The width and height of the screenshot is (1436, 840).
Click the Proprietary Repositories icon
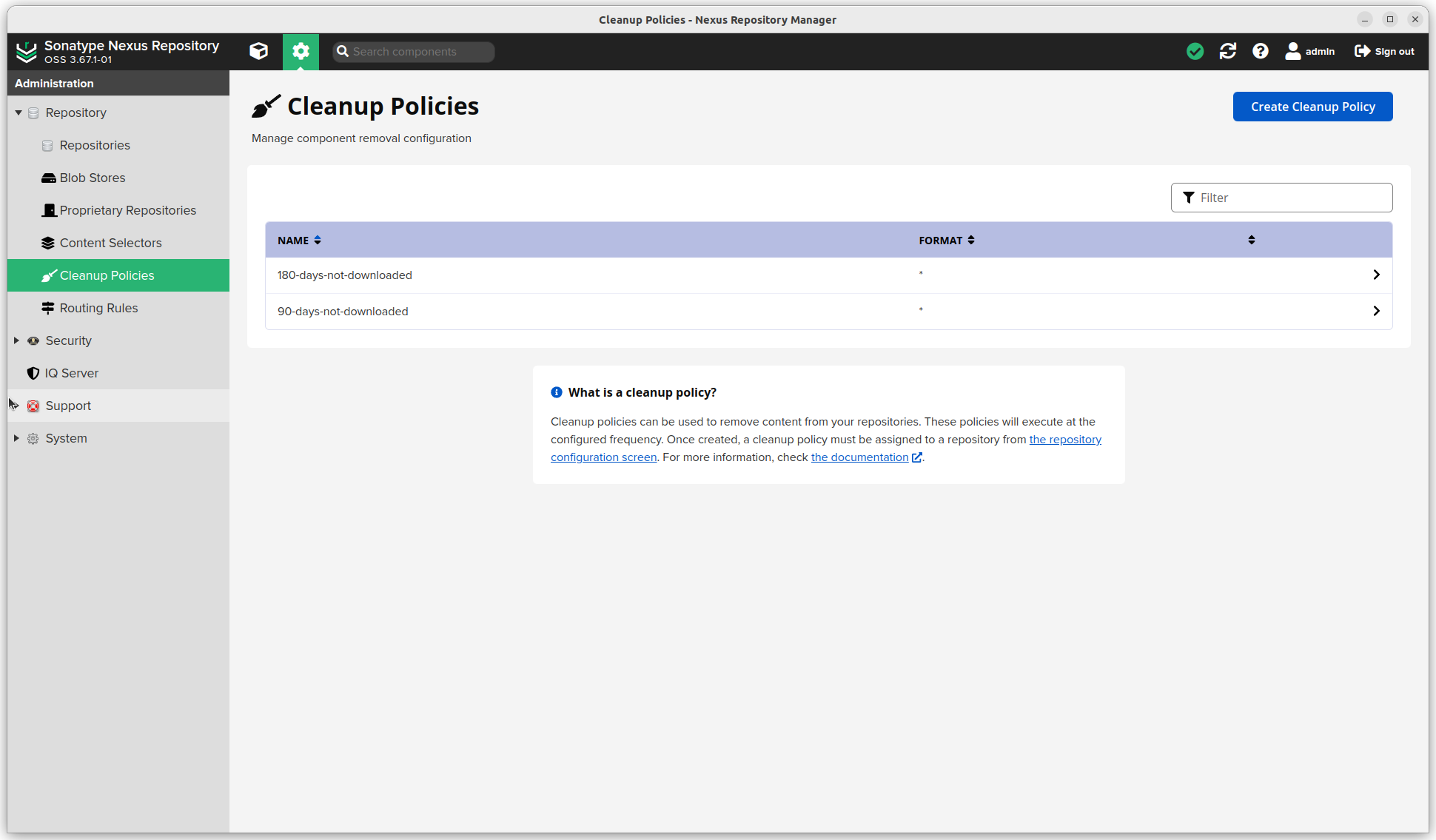tap(49, 210)
